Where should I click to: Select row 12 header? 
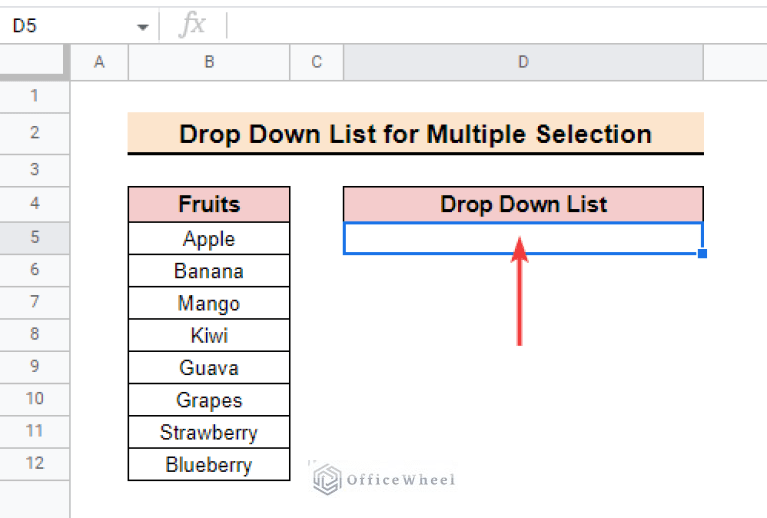tap(35, 464)
